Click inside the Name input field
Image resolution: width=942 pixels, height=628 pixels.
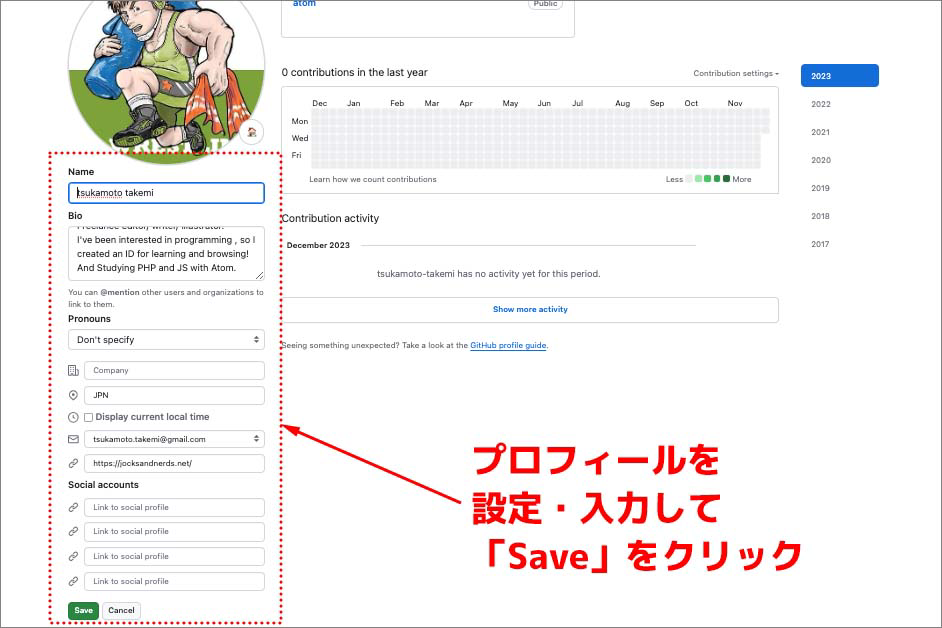(165, 192)
